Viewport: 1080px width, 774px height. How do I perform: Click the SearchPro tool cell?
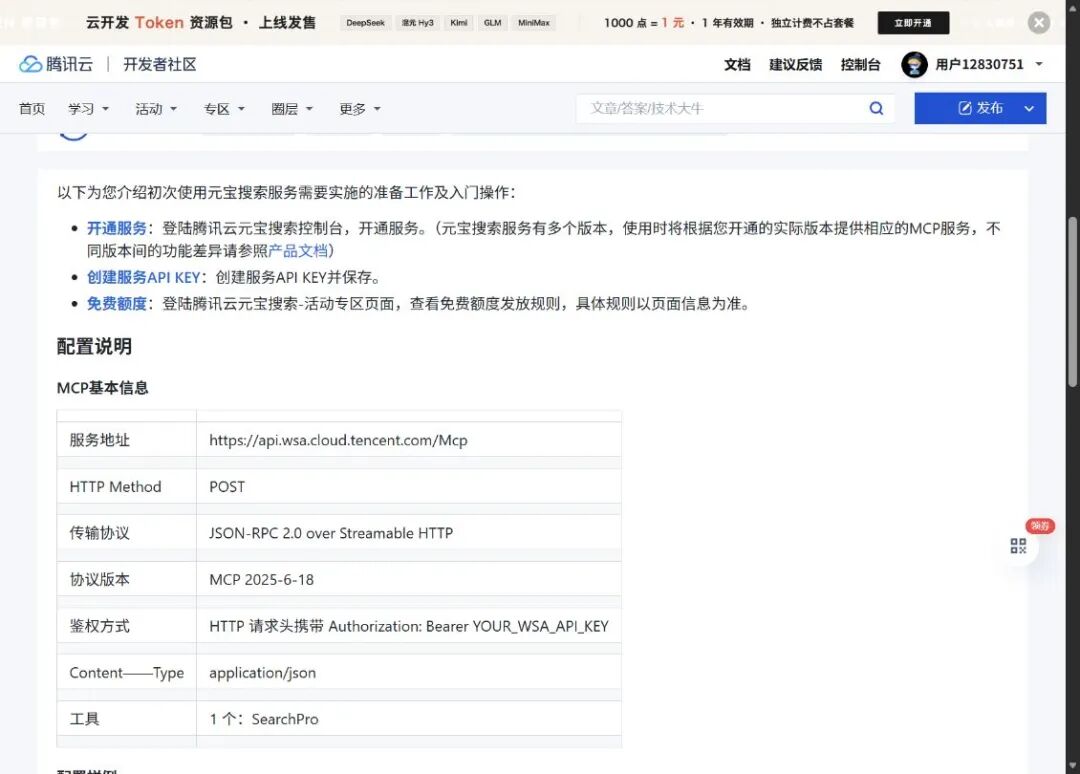pyautogui.click(x=408, y=719)
